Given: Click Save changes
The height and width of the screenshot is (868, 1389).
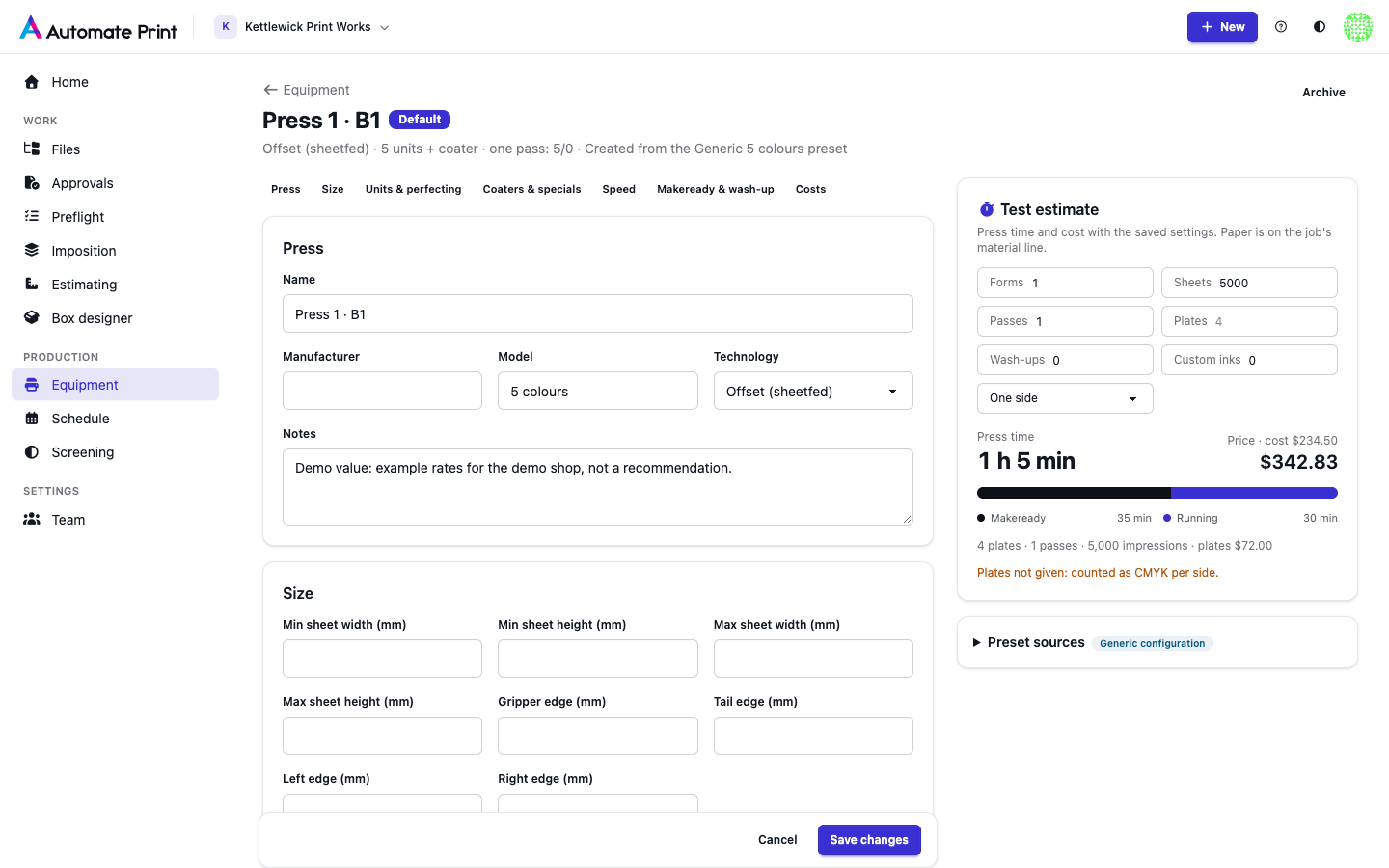Looking at the screenshot, I should (x=869, y=840).
